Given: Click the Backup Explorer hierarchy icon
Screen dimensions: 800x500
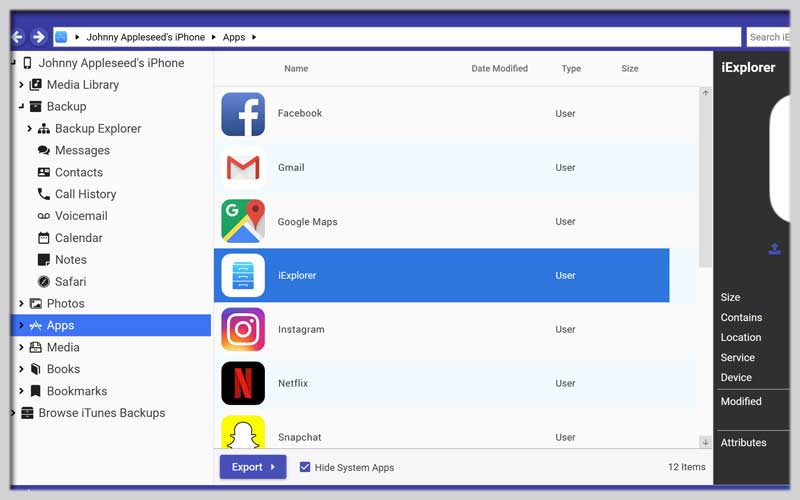Looking at the screenshot, I should point(44,129).
